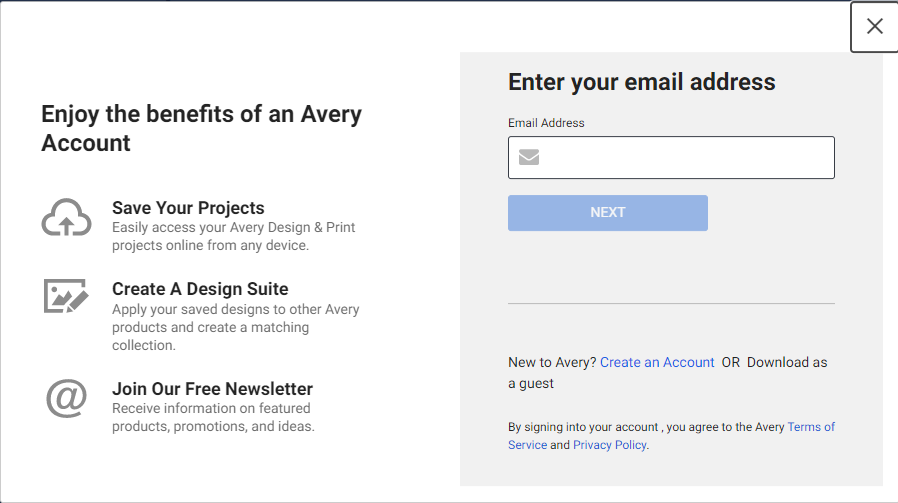Click the design suite description text
The height and width of the screenshot is (503, 898).
(x=235, y=327)
